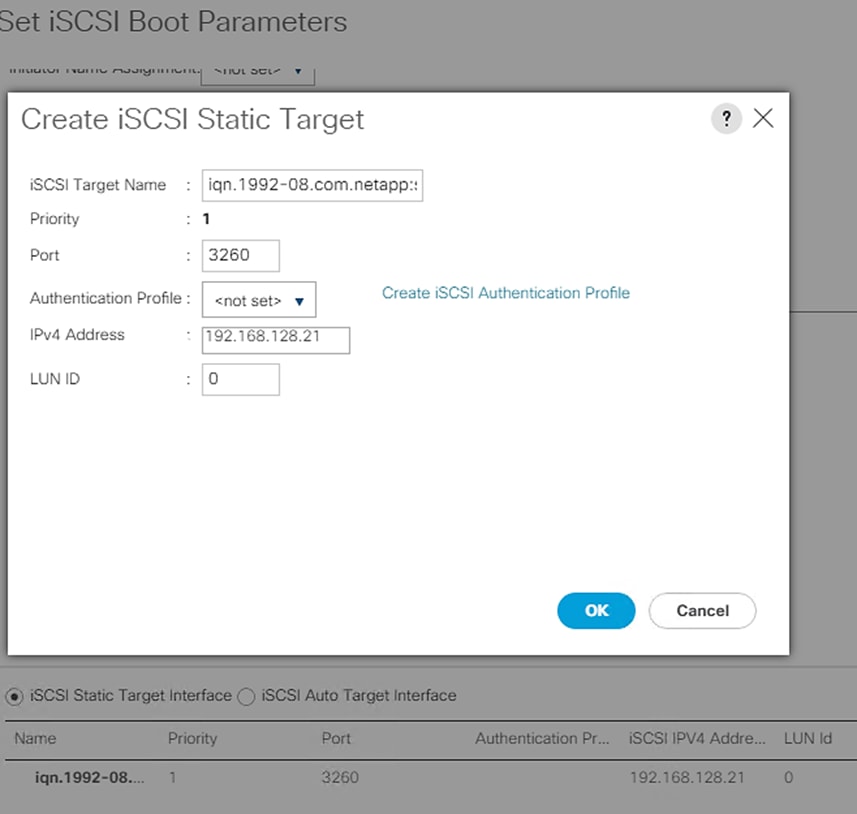Open the Initiator Name Assignment dropdown

click(x=258, y=71)
